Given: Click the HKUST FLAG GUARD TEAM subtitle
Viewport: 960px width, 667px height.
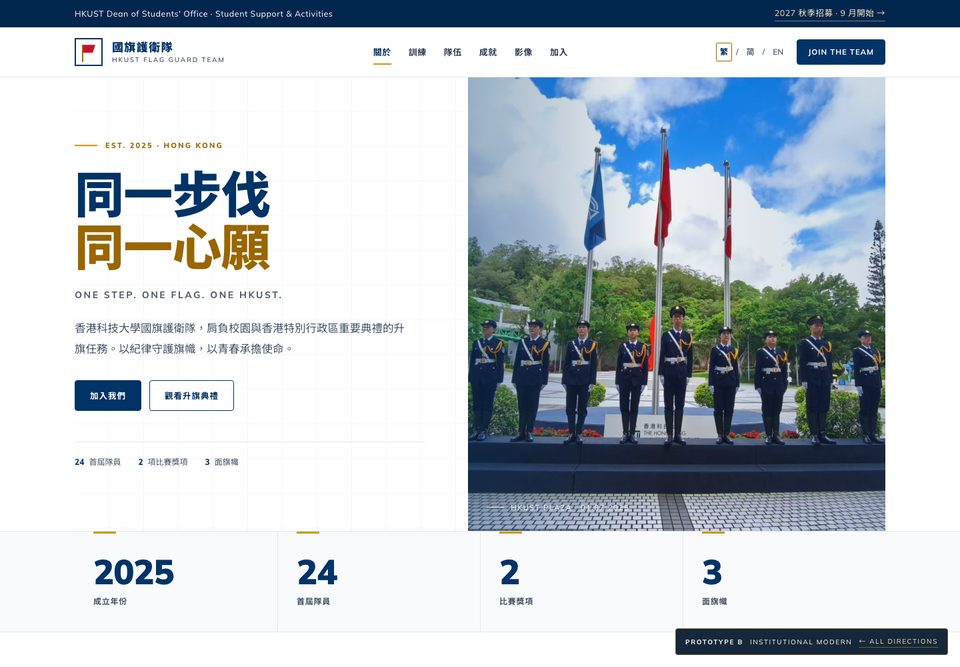Looking at the screenshot, I should coord(168,59).
